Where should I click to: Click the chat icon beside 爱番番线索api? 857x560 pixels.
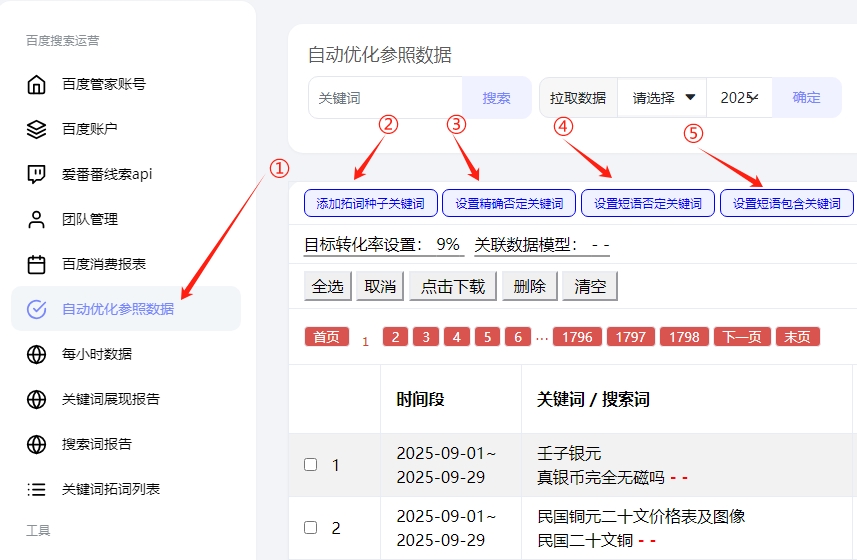point(37,174)
